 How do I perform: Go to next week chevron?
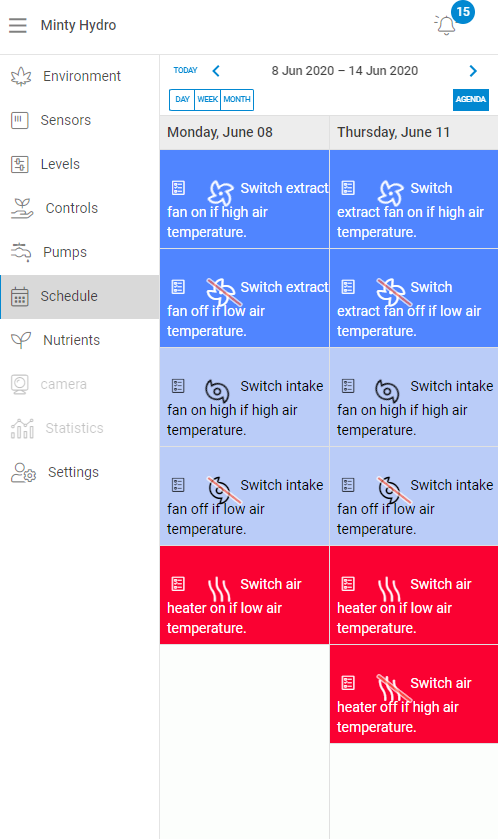(473, 71)
